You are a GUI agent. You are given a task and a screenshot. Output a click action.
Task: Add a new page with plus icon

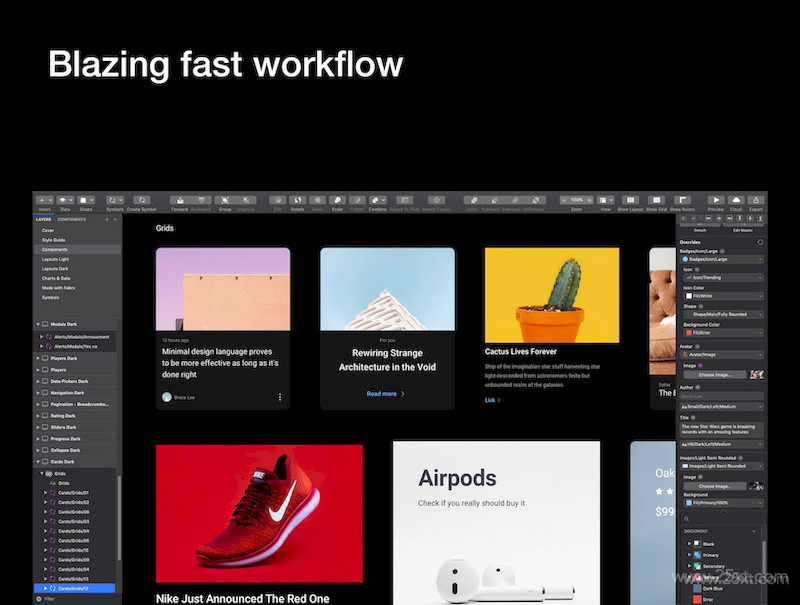(107, 219)
